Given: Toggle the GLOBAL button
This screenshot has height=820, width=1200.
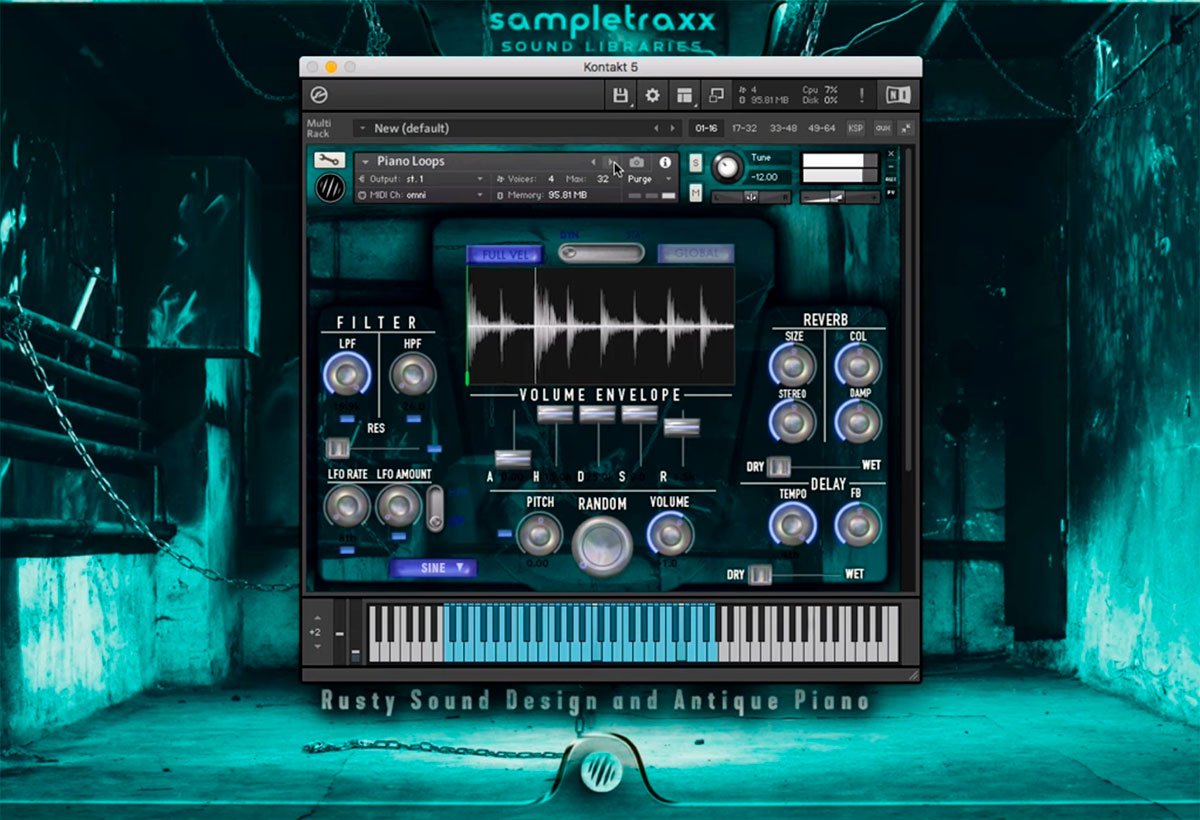Looking at the screenshot, I should 696,254.
